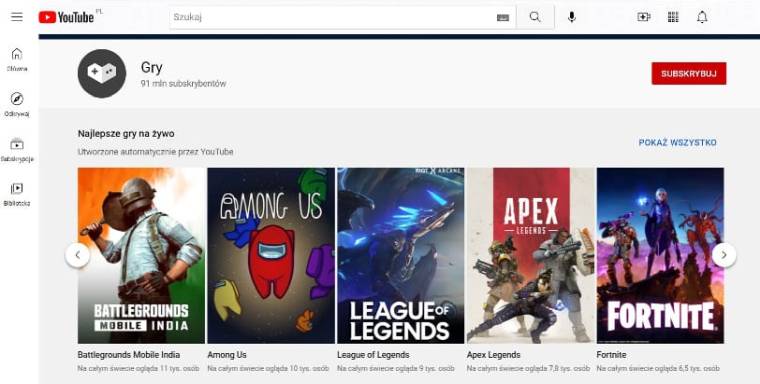Viewport: 760px width, 384px height.
Task: Go to Główna home in sidebar
Action: tap(17, 60)
